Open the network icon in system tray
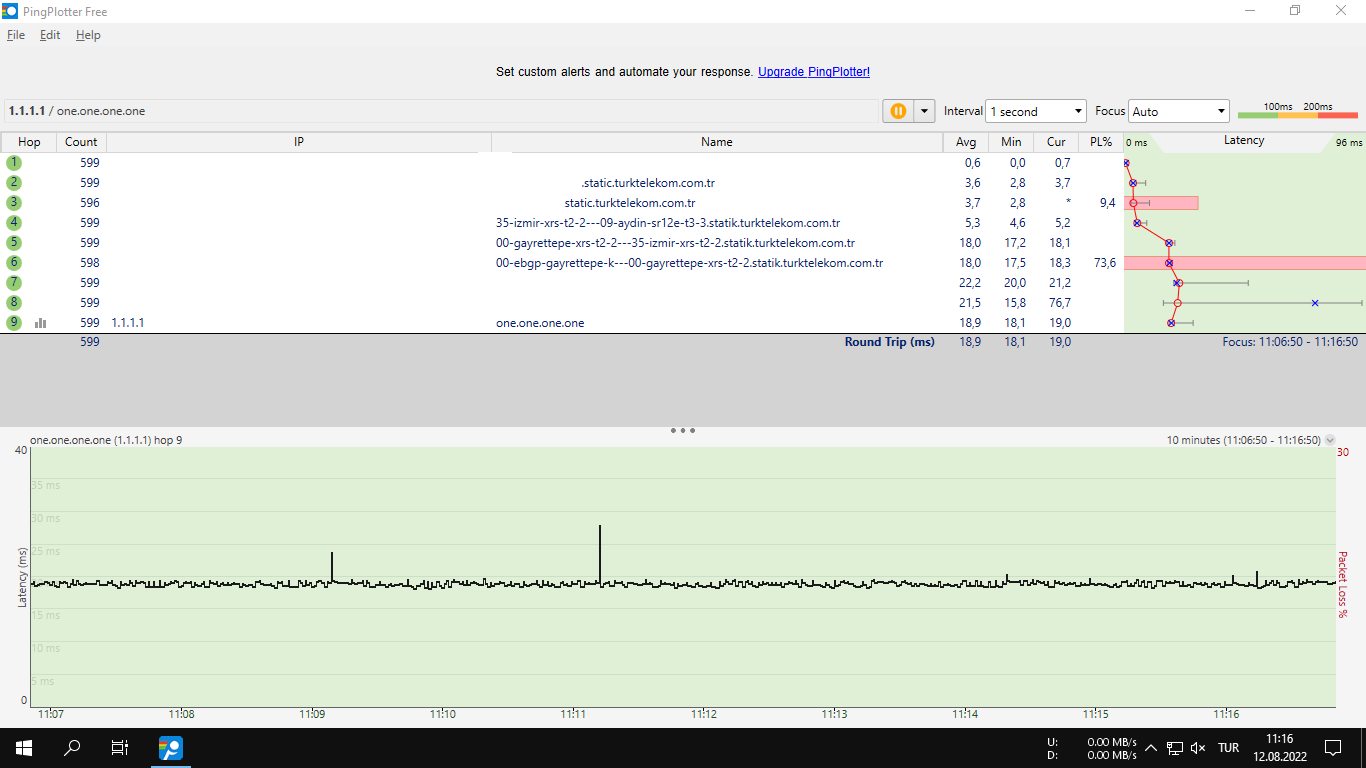The height and width of the screenshot is (768, 1366). pos(1175,748)
